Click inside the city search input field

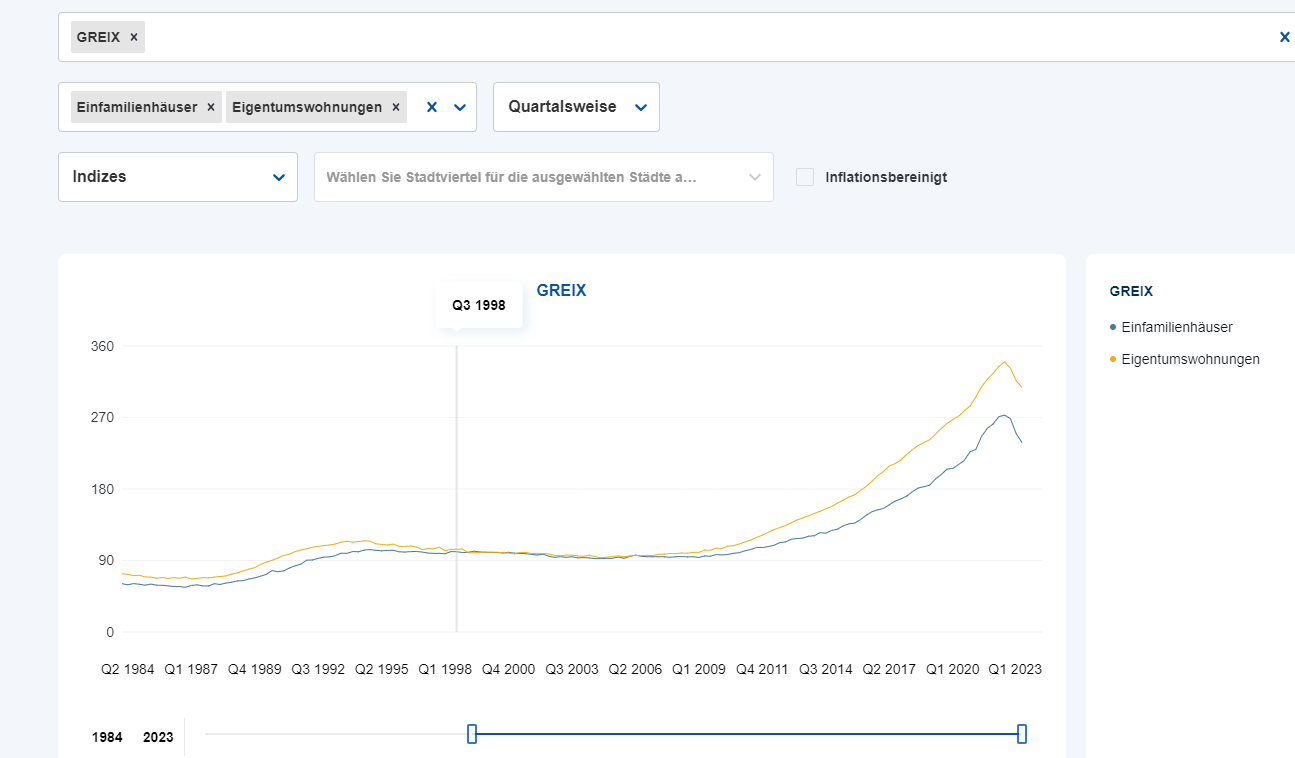click(x=700, y=37)
